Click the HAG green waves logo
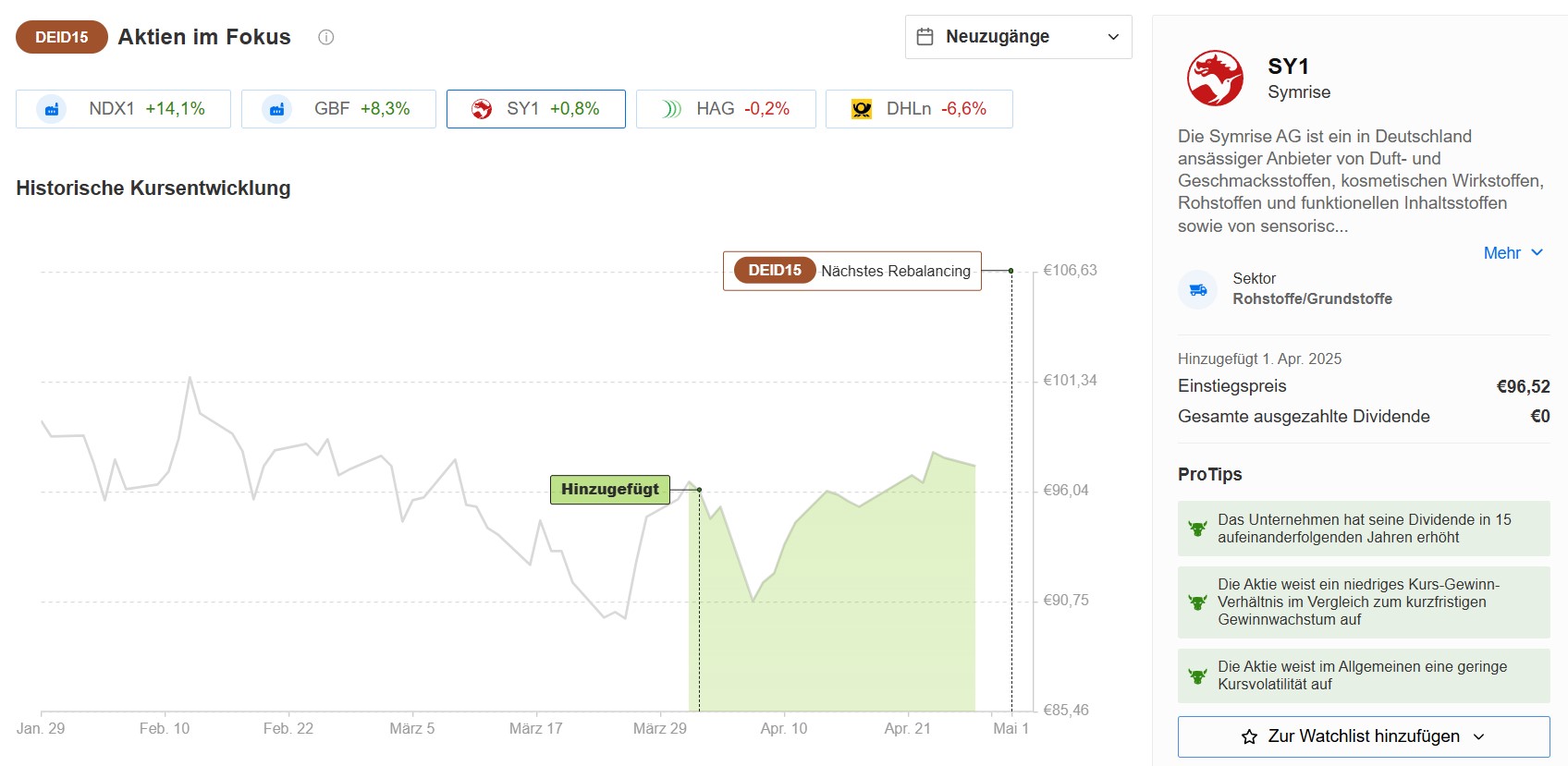This screenshot has height=766, width=1568. [x=672, y=109]
